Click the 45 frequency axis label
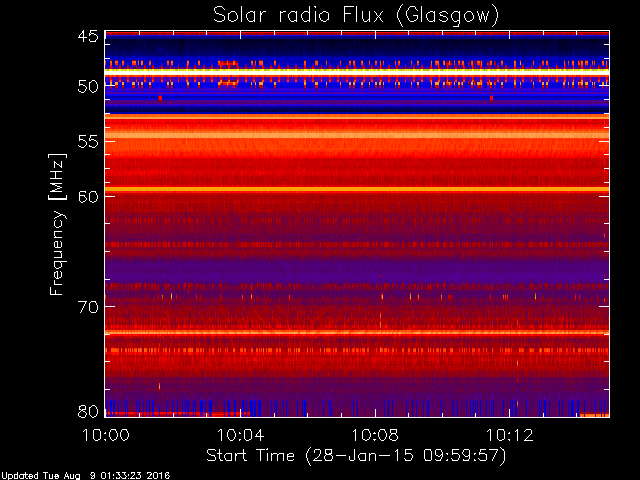This screenshot has width=640, height=480. click(x=88, y=36)
